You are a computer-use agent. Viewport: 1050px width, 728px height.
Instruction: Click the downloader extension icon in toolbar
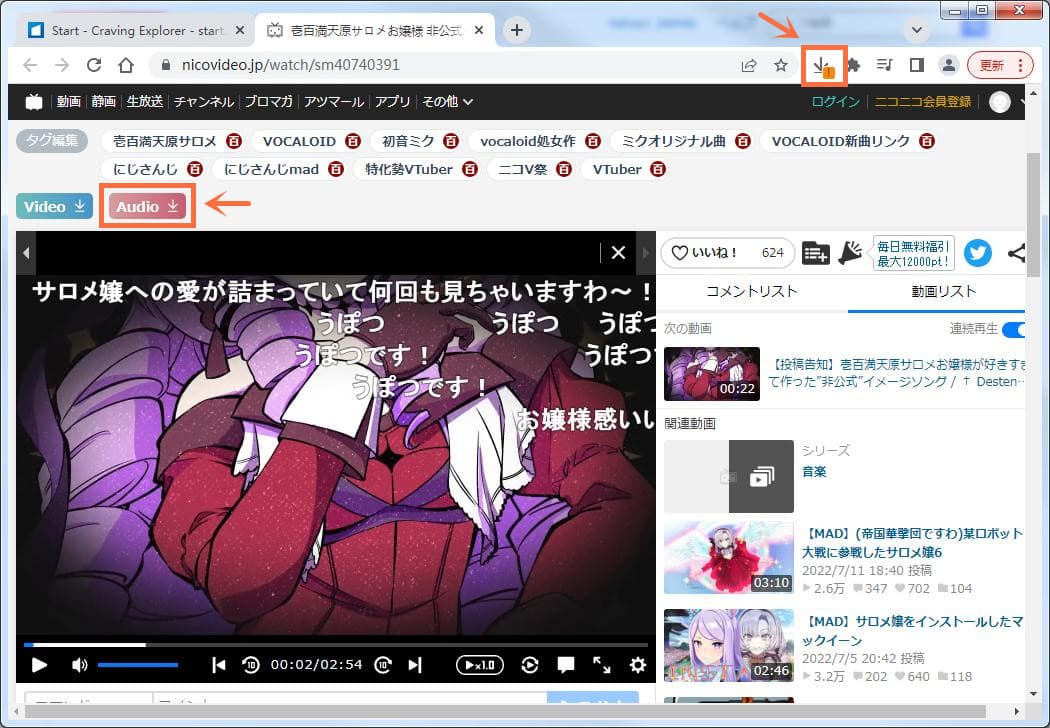823,66
